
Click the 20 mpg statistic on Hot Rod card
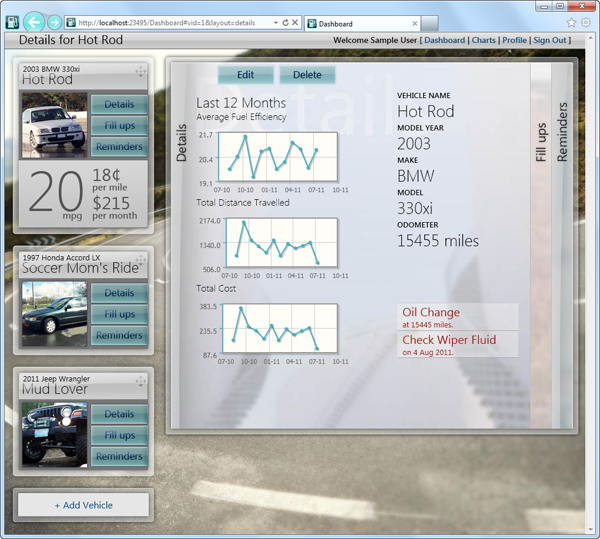56,194
